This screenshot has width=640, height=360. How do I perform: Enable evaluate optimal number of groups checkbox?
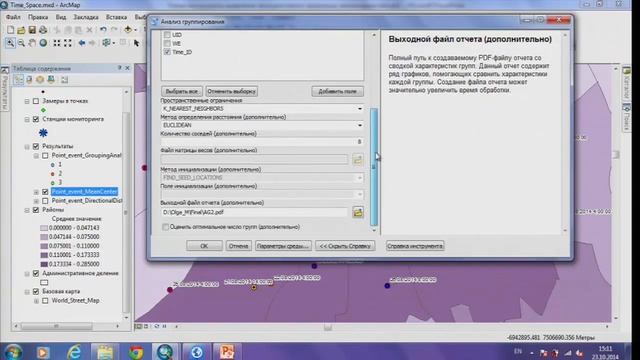165,227
